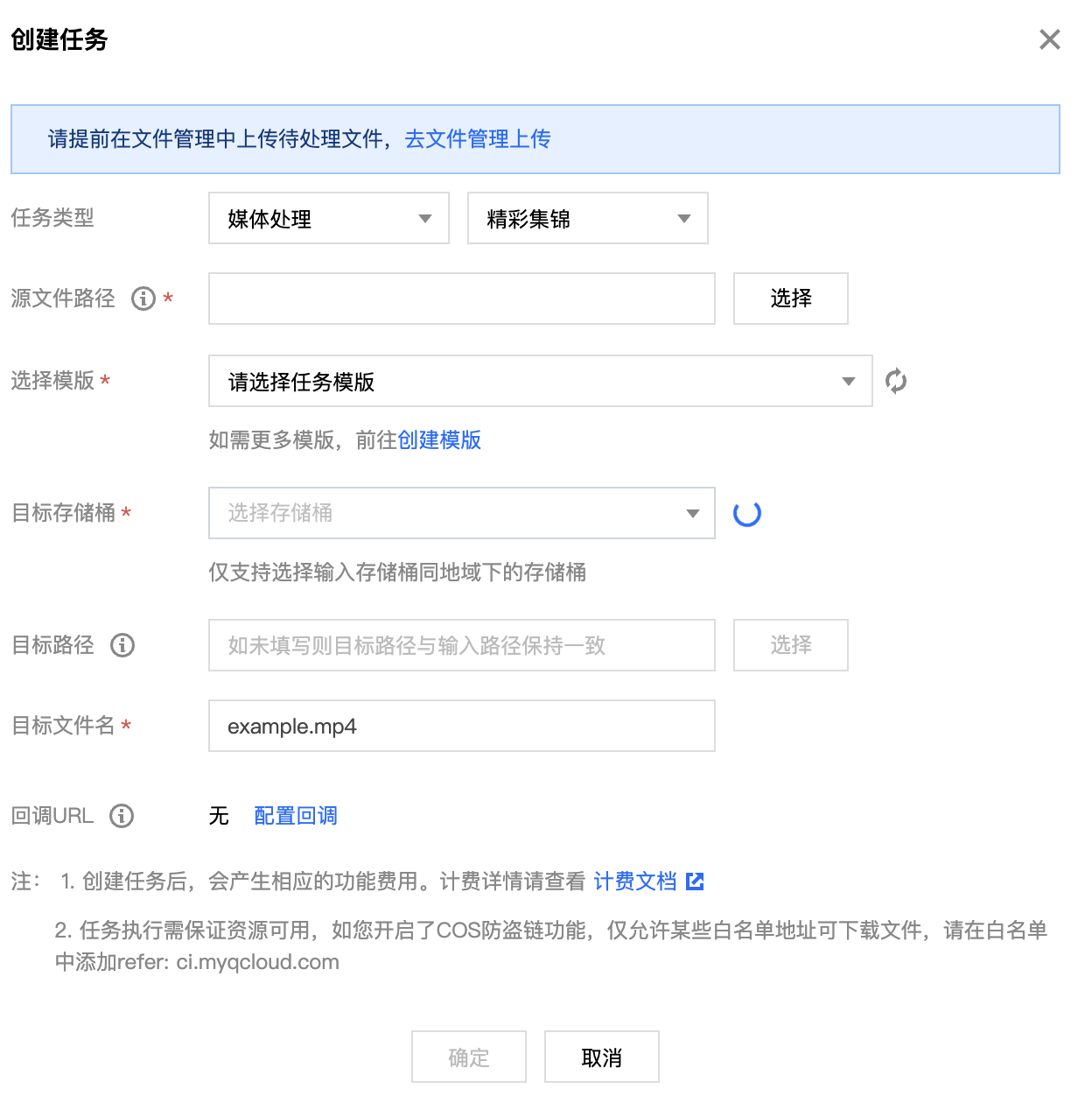The width and height of the screenshot is (1092, 1117).
Task: Open the 创建模版 link
Action: (439, 439)
